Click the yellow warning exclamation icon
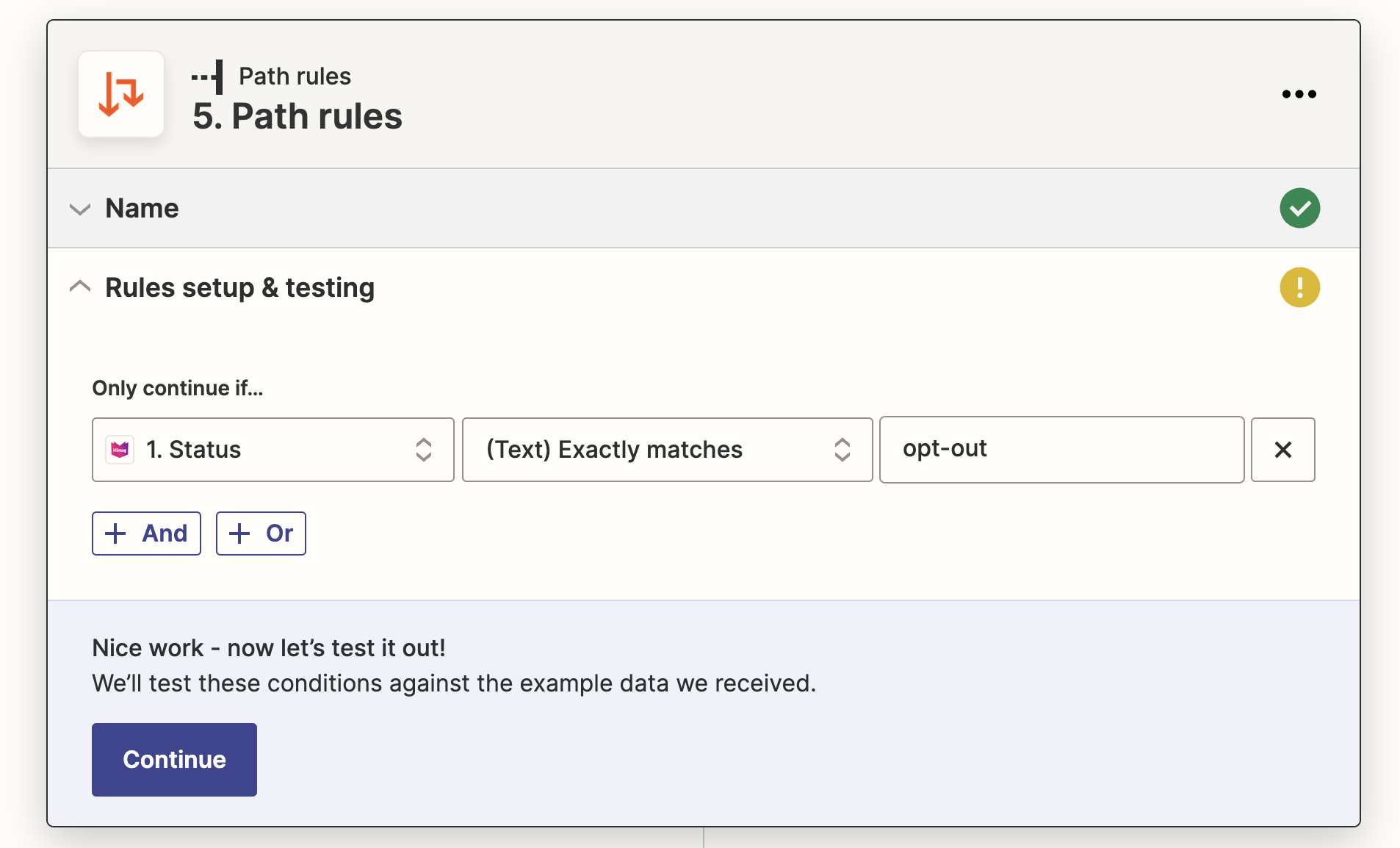This screenshot has width=1400, height=848. tap(1299, 287)
